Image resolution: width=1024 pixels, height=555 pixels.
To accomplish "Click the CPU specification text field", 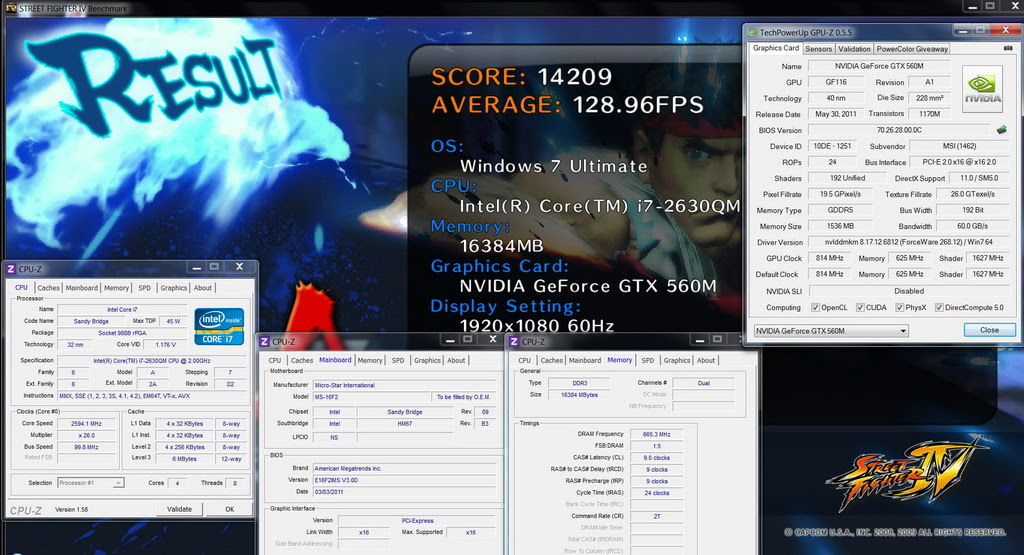I will coord(152,360).
